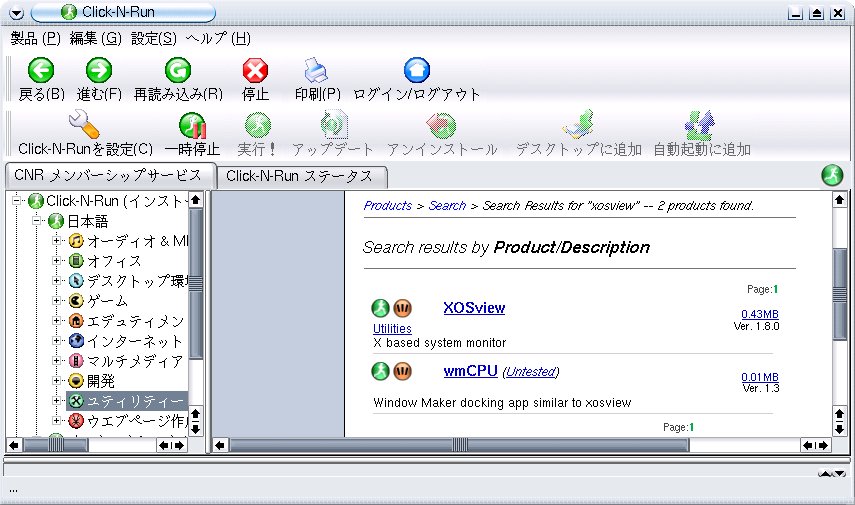Click the Run (実行!) toolbar icon
The height and width of the screenshot is (505, 855).
[257, 125]
